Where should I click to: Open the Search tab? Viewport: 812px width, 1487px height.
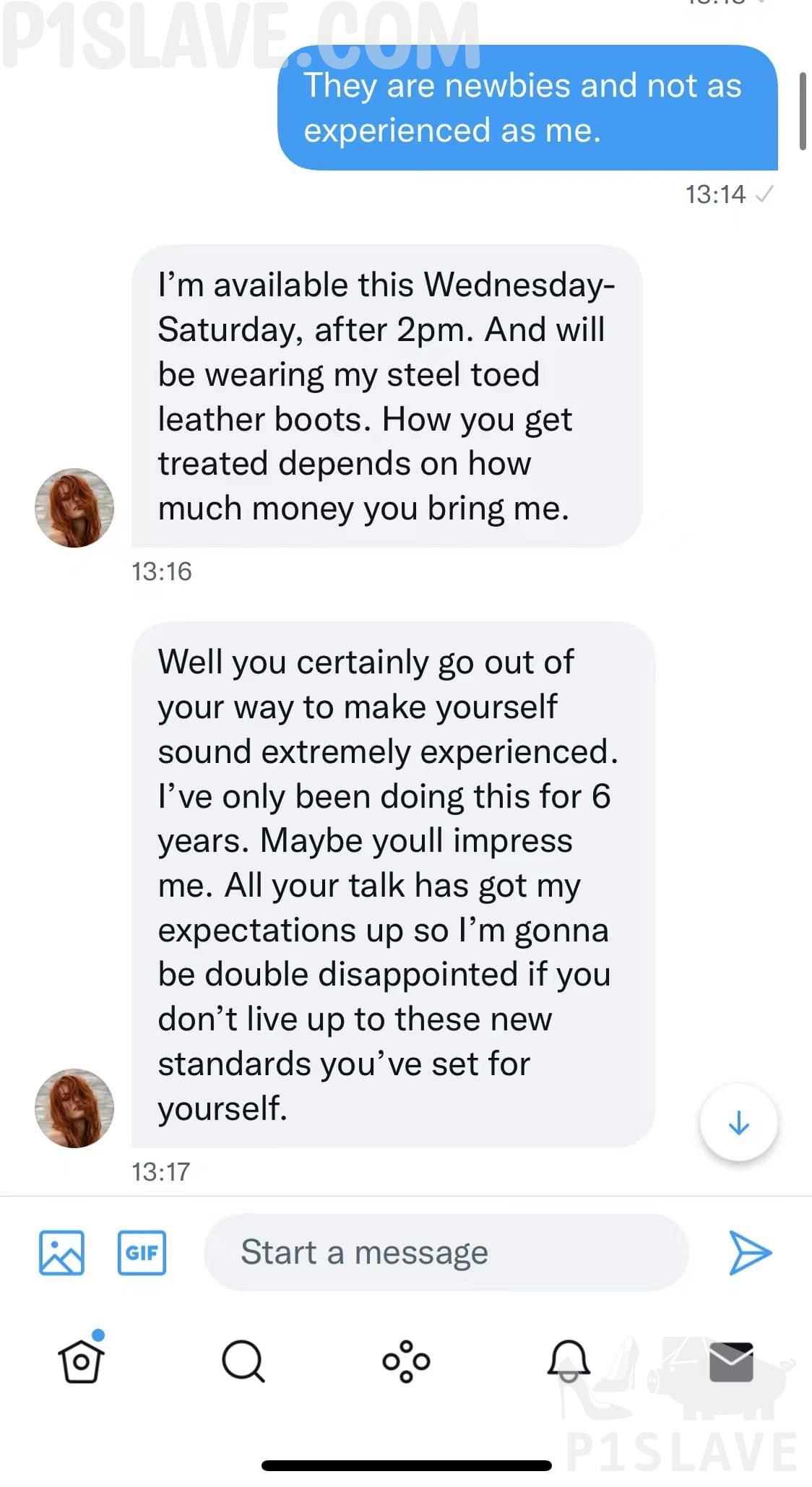243,1361
